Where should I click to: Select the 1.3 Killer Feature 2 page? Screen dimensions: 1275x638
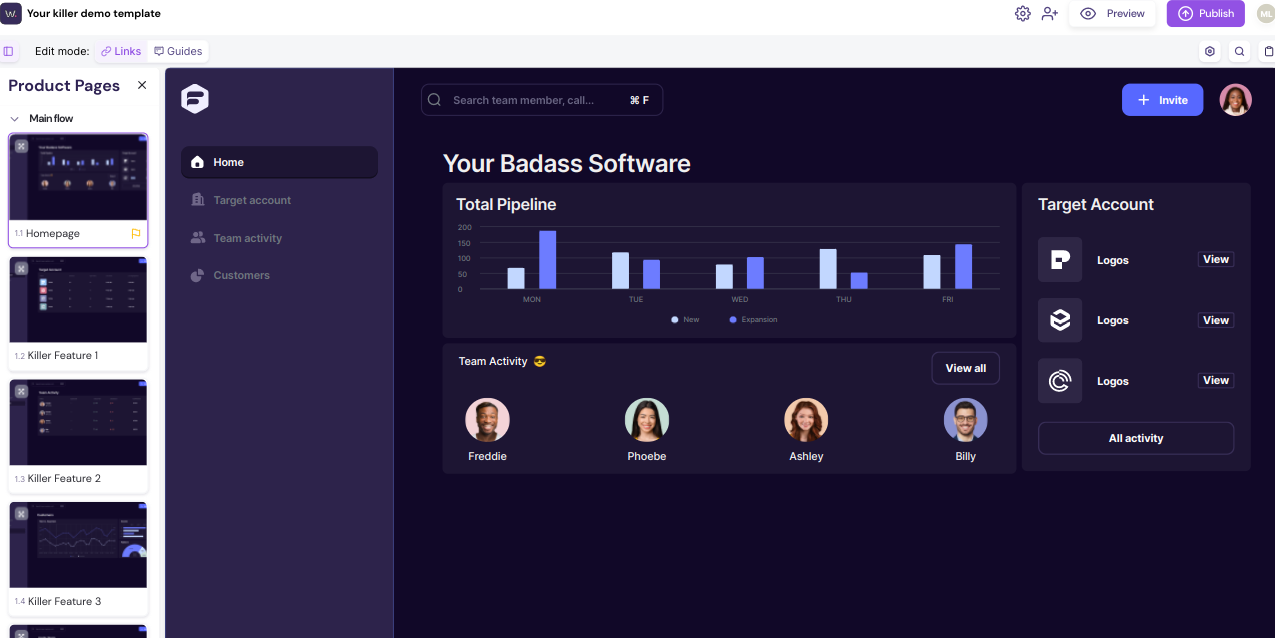(x=78, y=436)
